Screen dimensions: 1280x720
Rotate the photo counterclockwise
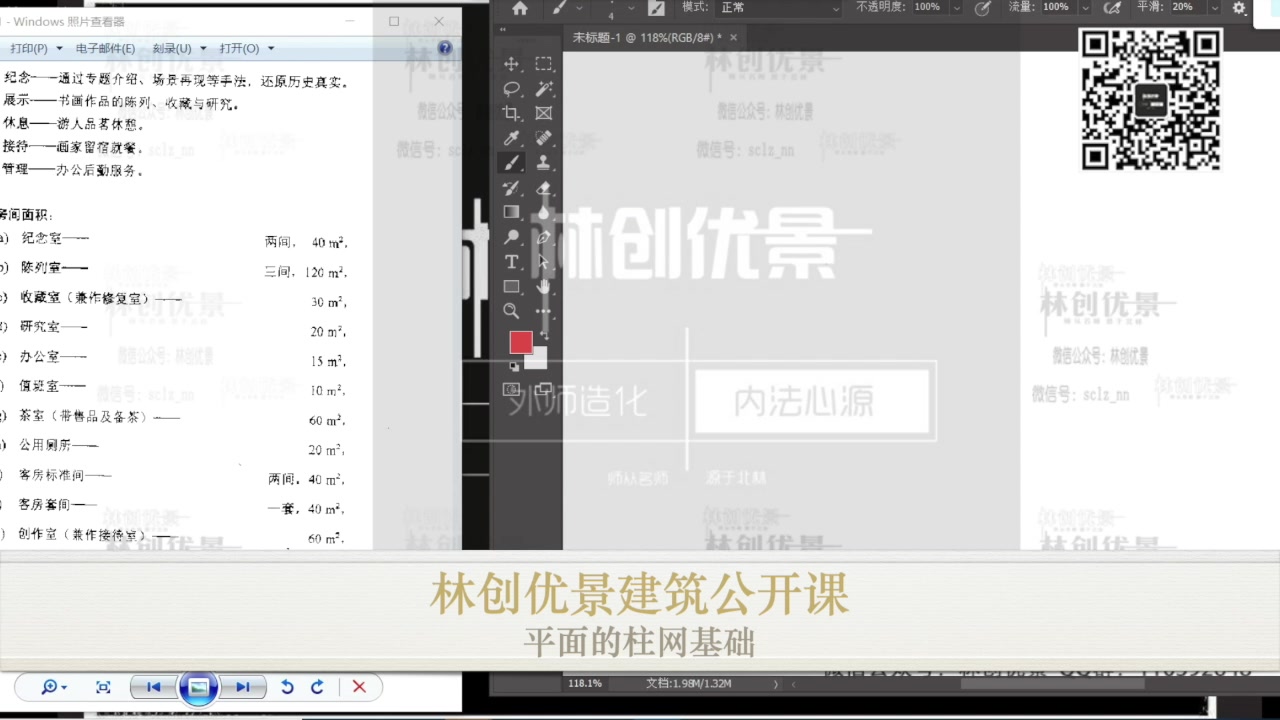(287, 687)
